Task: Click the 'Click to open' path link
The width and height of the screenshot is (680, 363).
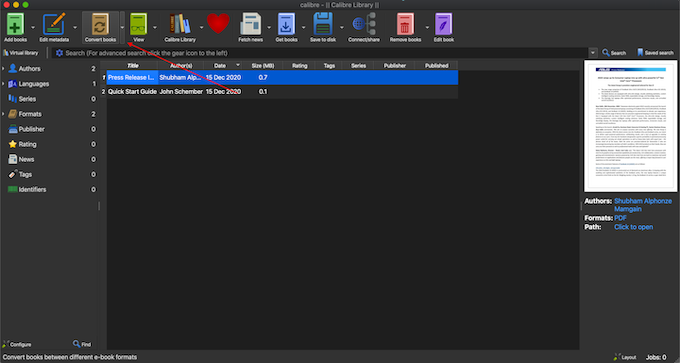Action: (633, 227)
